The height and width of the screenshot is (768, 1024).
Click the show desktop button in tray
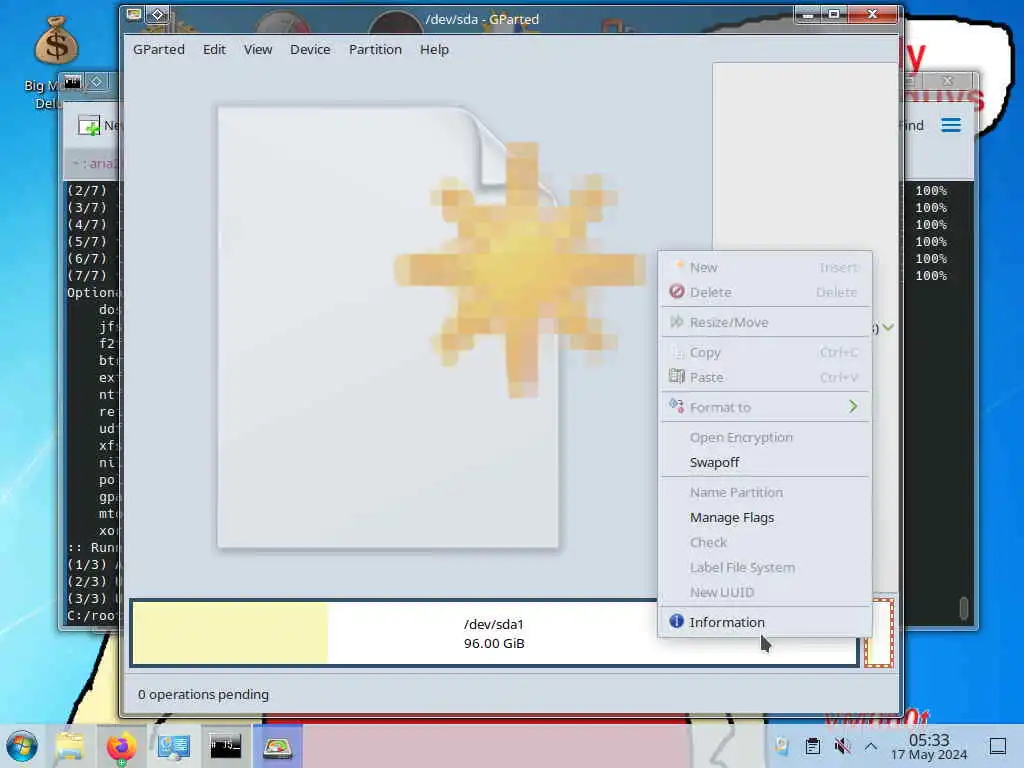tap(997, 746)
